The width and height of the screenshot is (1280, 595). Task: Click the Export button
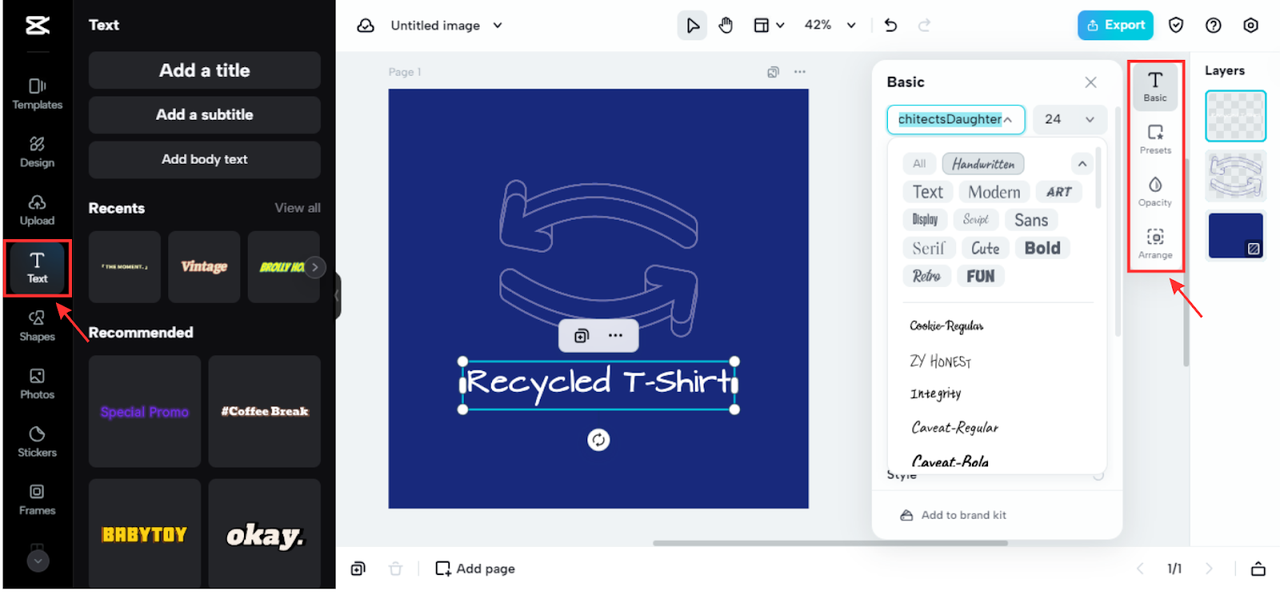point(1115,25)
